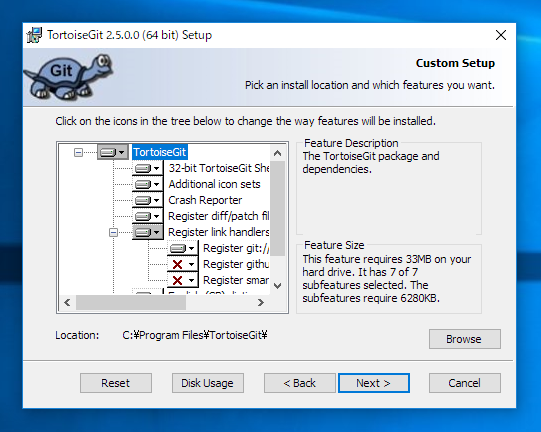The height and width of the screenshot is (432, 541).
Task: Click the horizontal scroll-left arrow
Action: (x=67, y=303)
